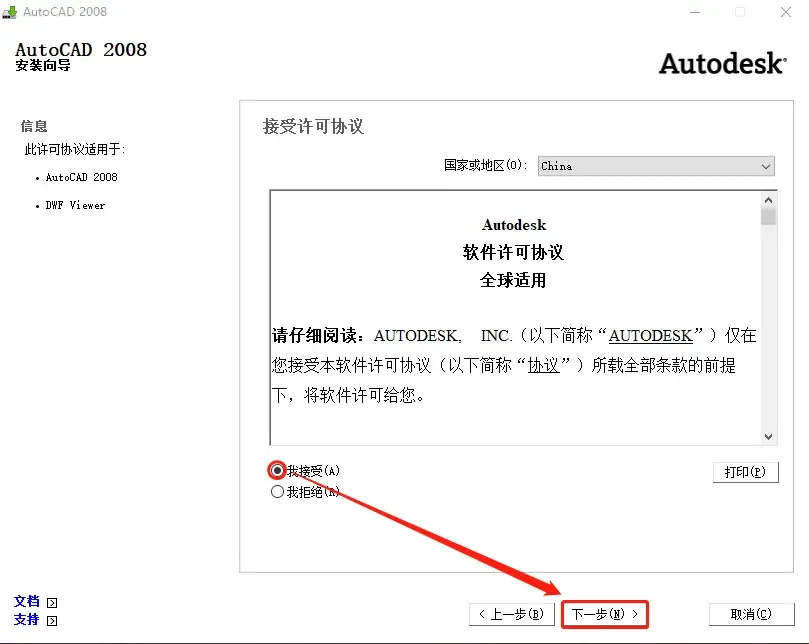Click the icon beside 支持

(x=52, y=620)
